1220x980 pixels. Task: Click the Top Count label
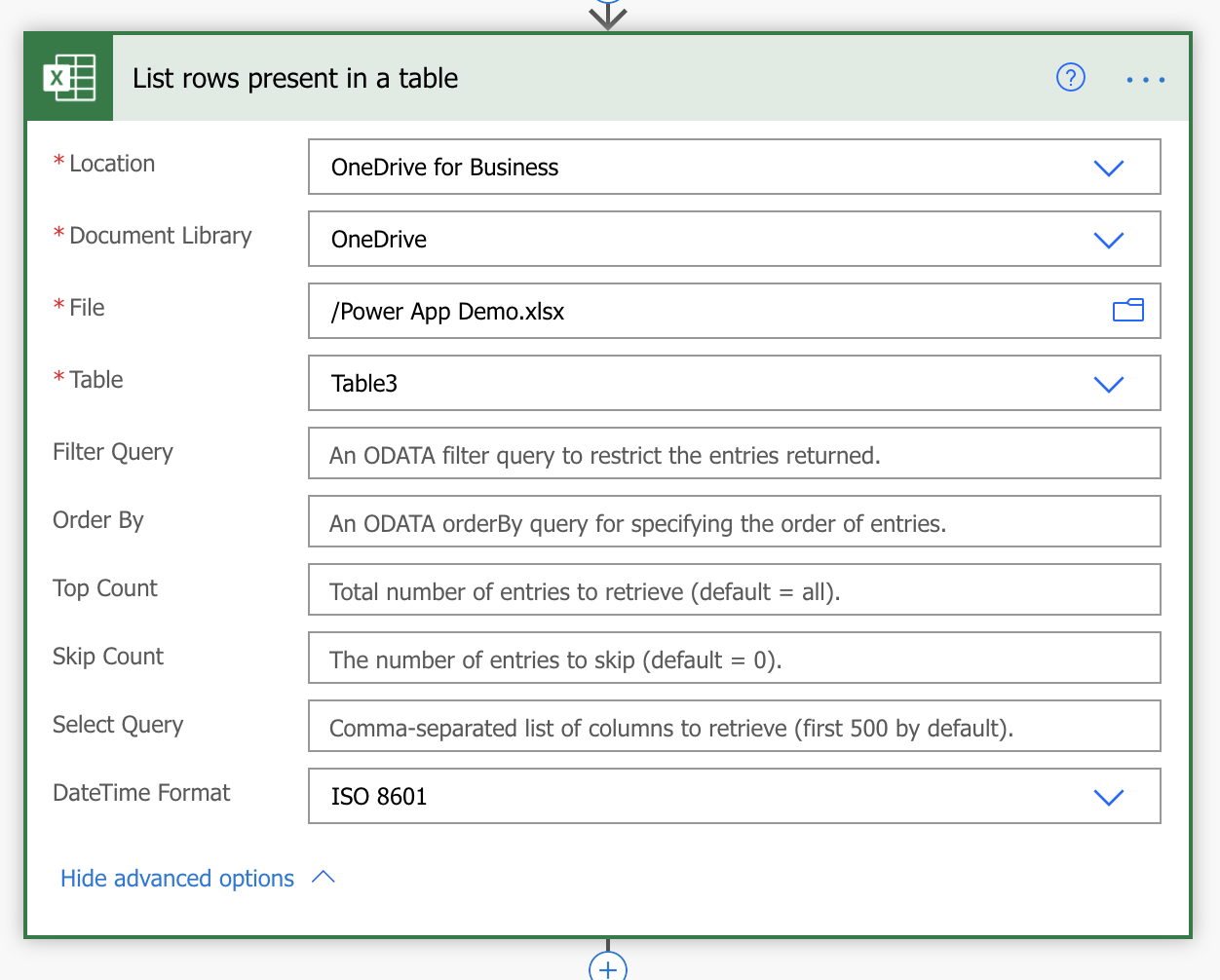click(105, 588)
